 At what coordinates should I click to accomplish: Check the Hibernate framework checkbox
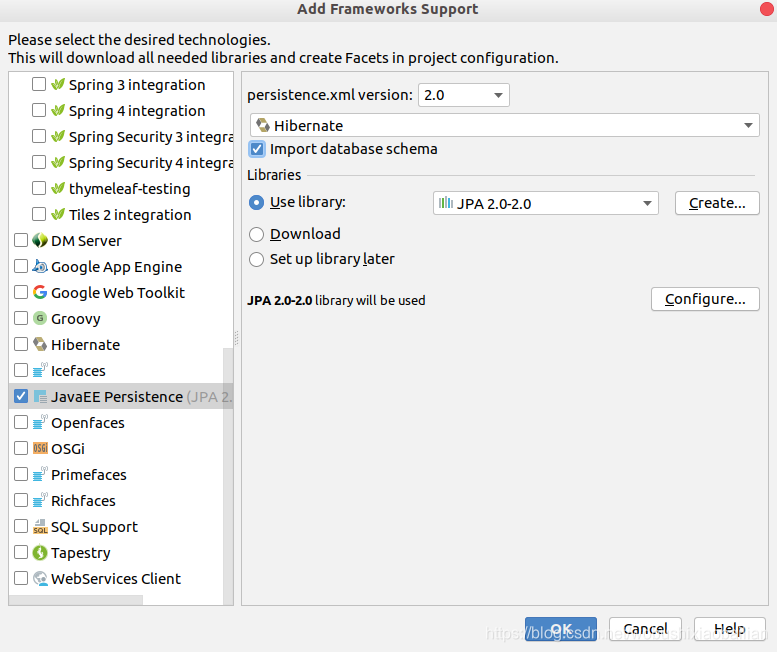click(x=21, y=344)
